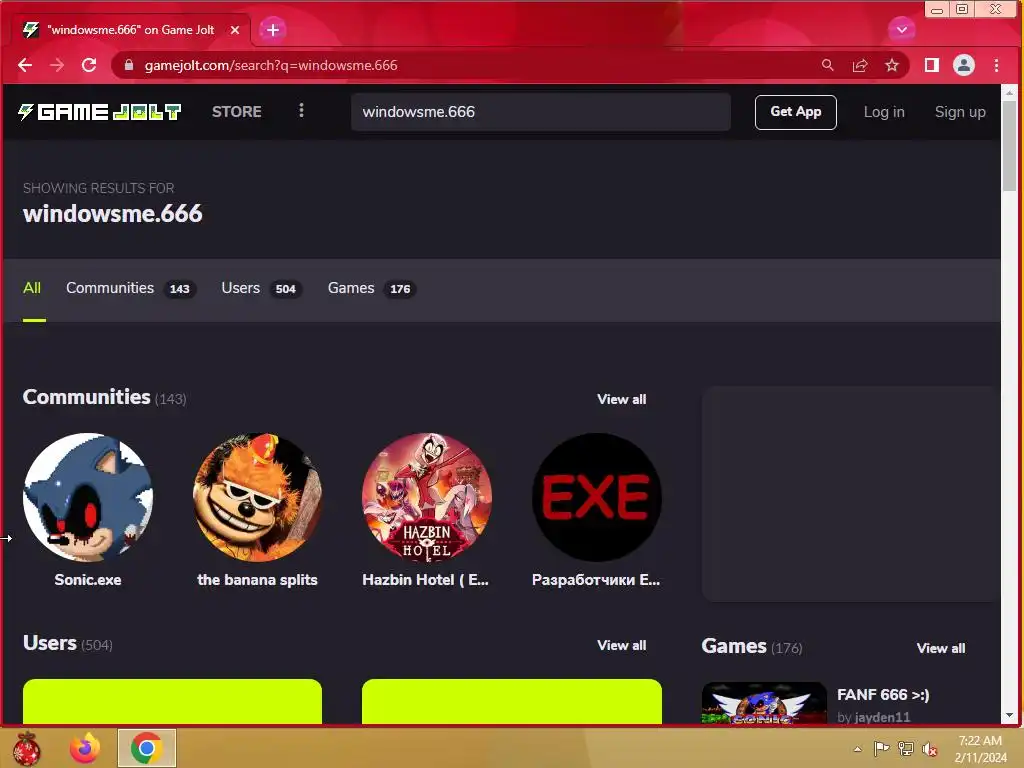The image size is (1024, 768).
Task: Open the banana splits community avatar
Action: pyautogui.click(x=257, y=497)
